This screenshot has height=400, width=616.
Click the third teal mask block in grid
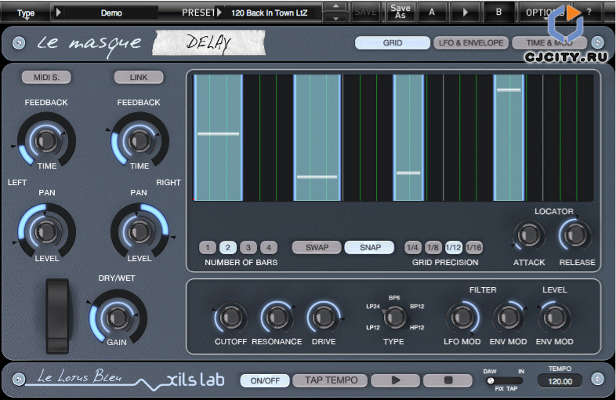(409, 138)
